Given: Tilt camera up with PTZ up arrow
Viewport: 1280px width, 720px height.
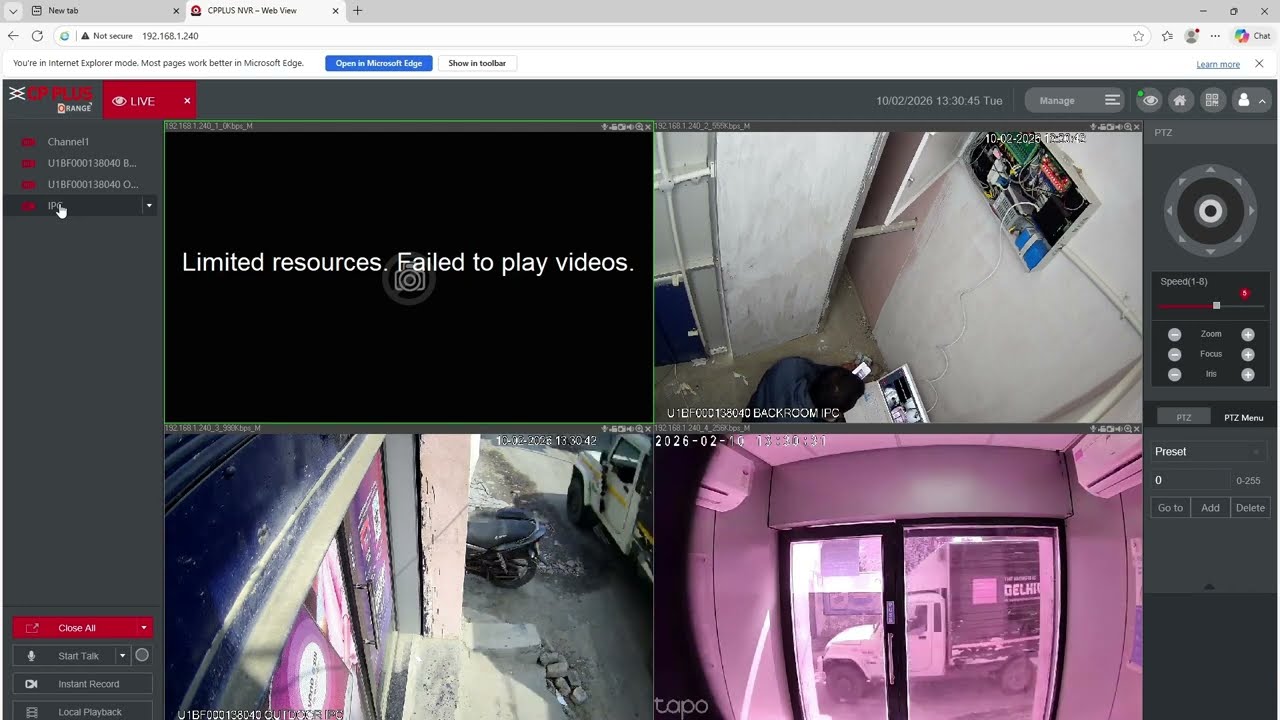Looking at the screenshot, I should 1210,170.
